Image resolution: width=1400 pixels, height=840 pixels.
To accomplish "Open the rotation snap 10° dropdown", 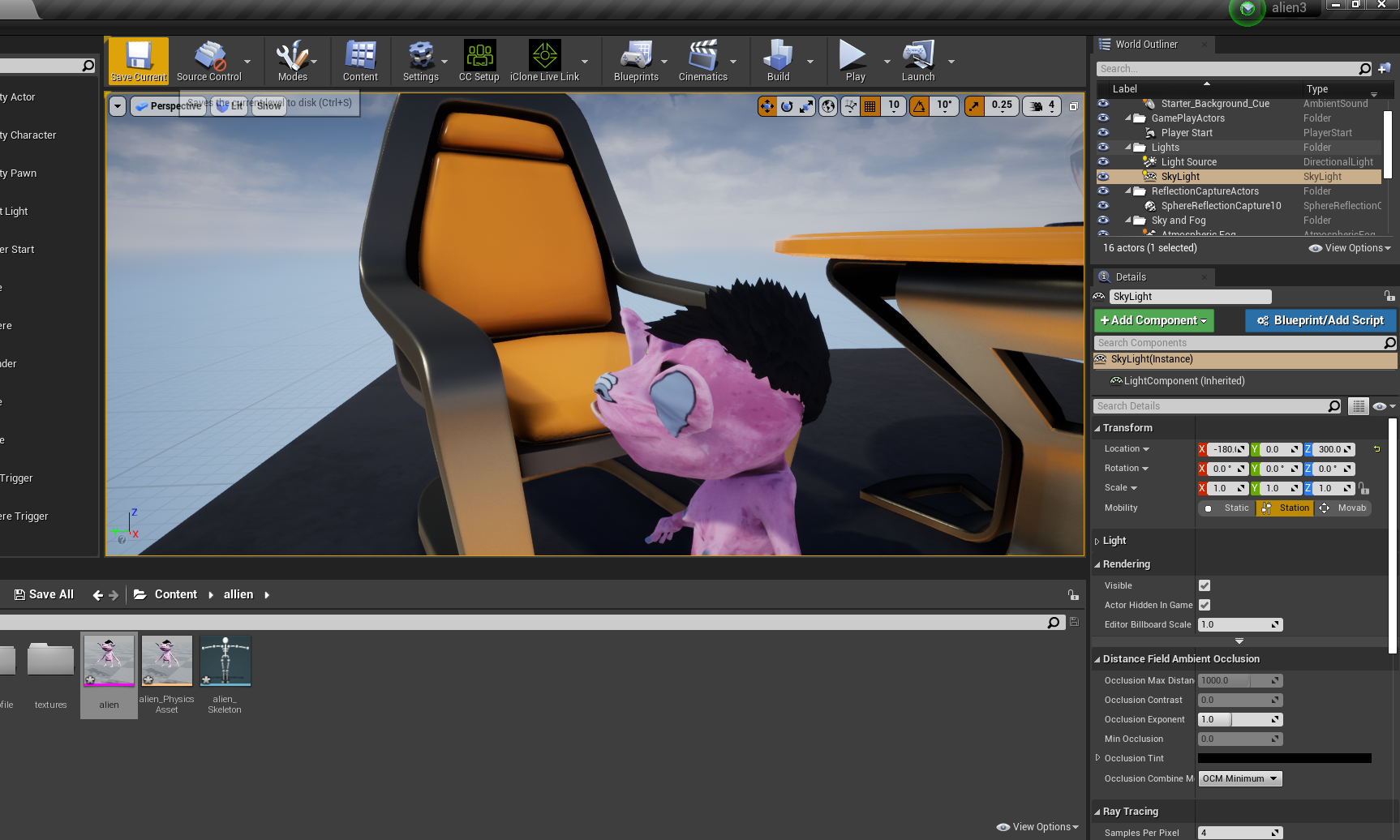I will pyautogui.click(x=944, y=106).
